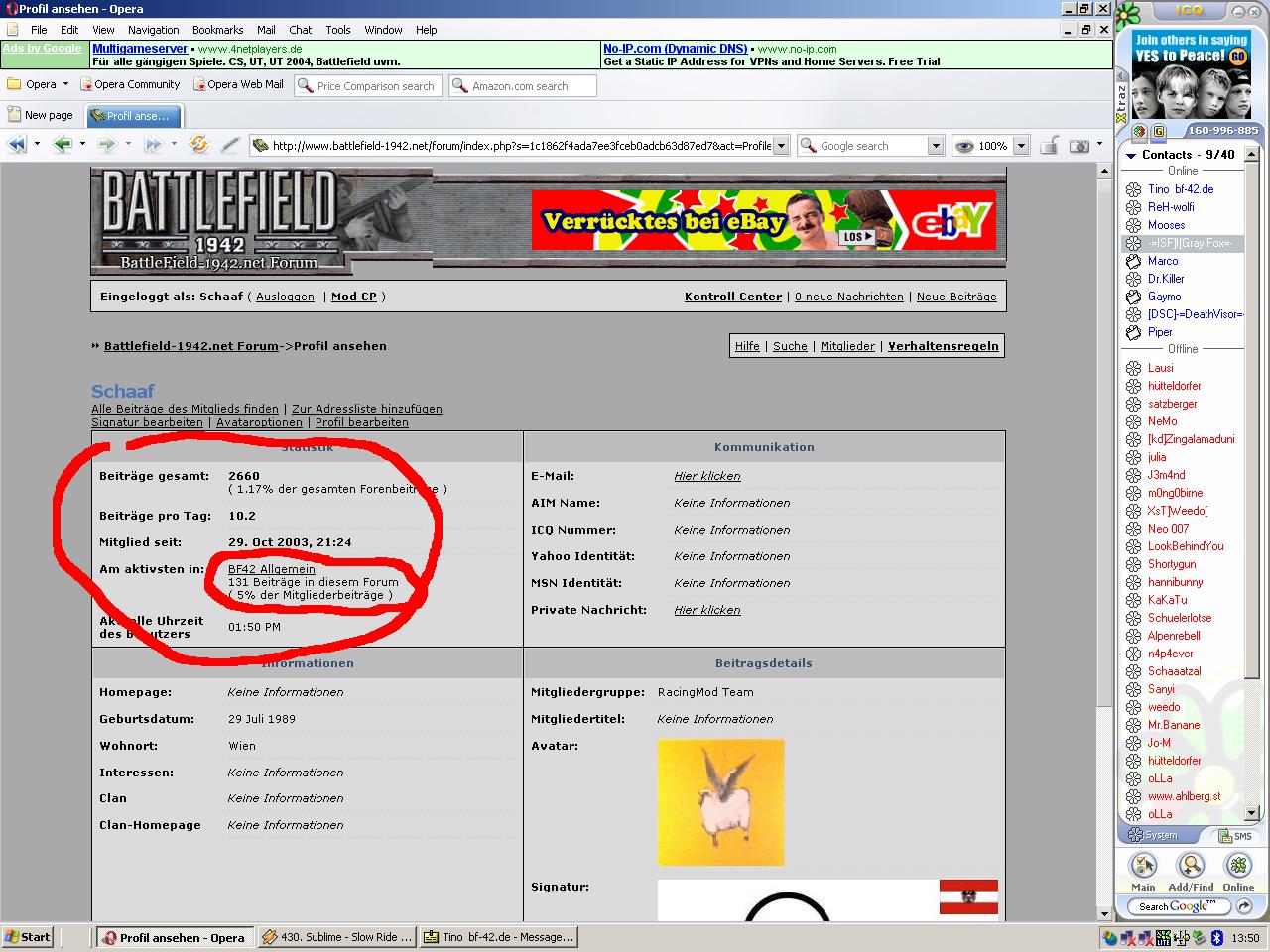The image size is (1270, 952).
Task: Open the zoom 100% dropdown
Action: pyautogui.click(x=1021, y=146)
